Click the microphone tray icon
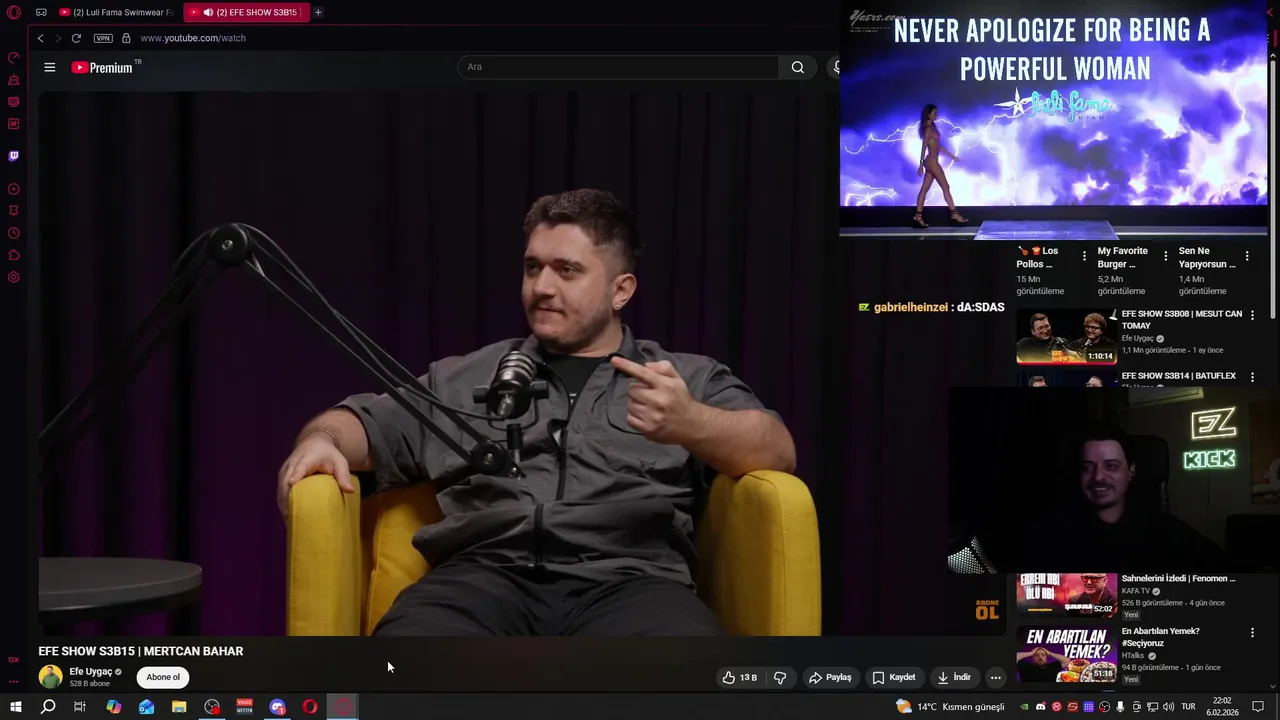The image size is (1280, 720). pos(1120,707)
